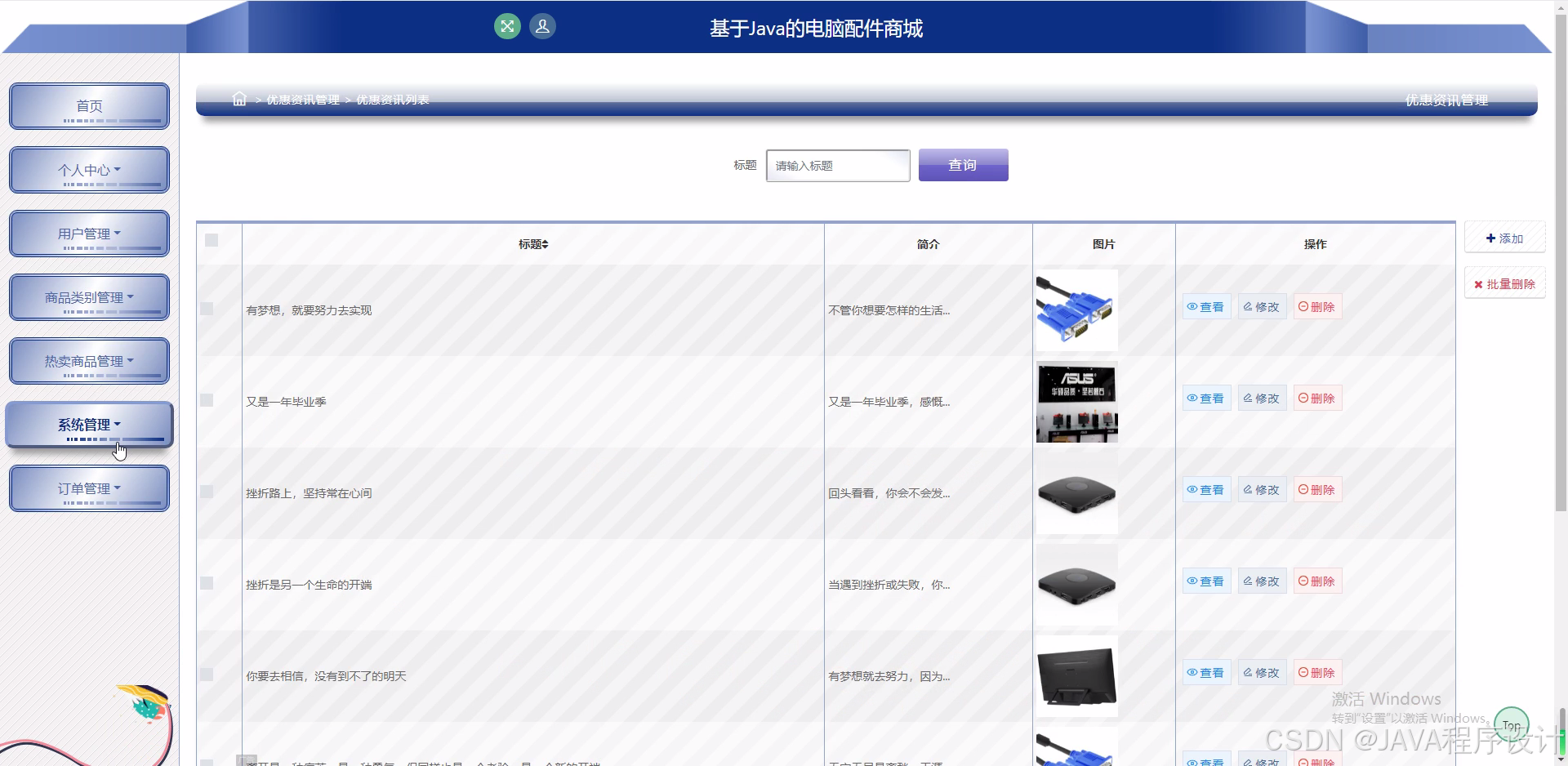View the 你要去相信 entry
1568x766 pixels.
click(x=1206, y=673)
